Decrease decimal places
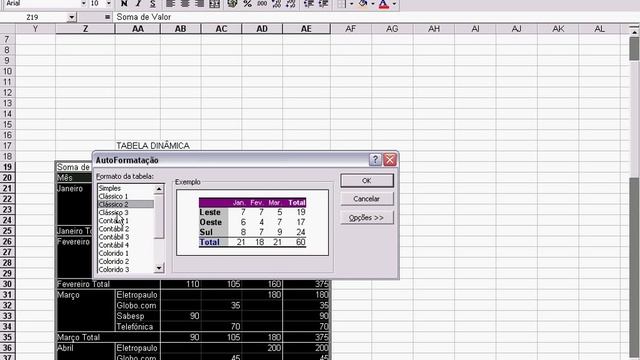The image size is (640, 360). point(291,4)
